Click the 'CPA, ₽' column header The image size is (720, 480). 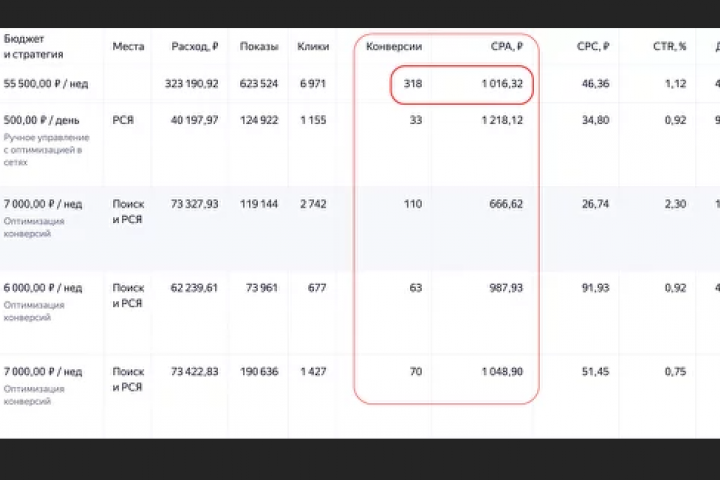click(x=506, y=46)
